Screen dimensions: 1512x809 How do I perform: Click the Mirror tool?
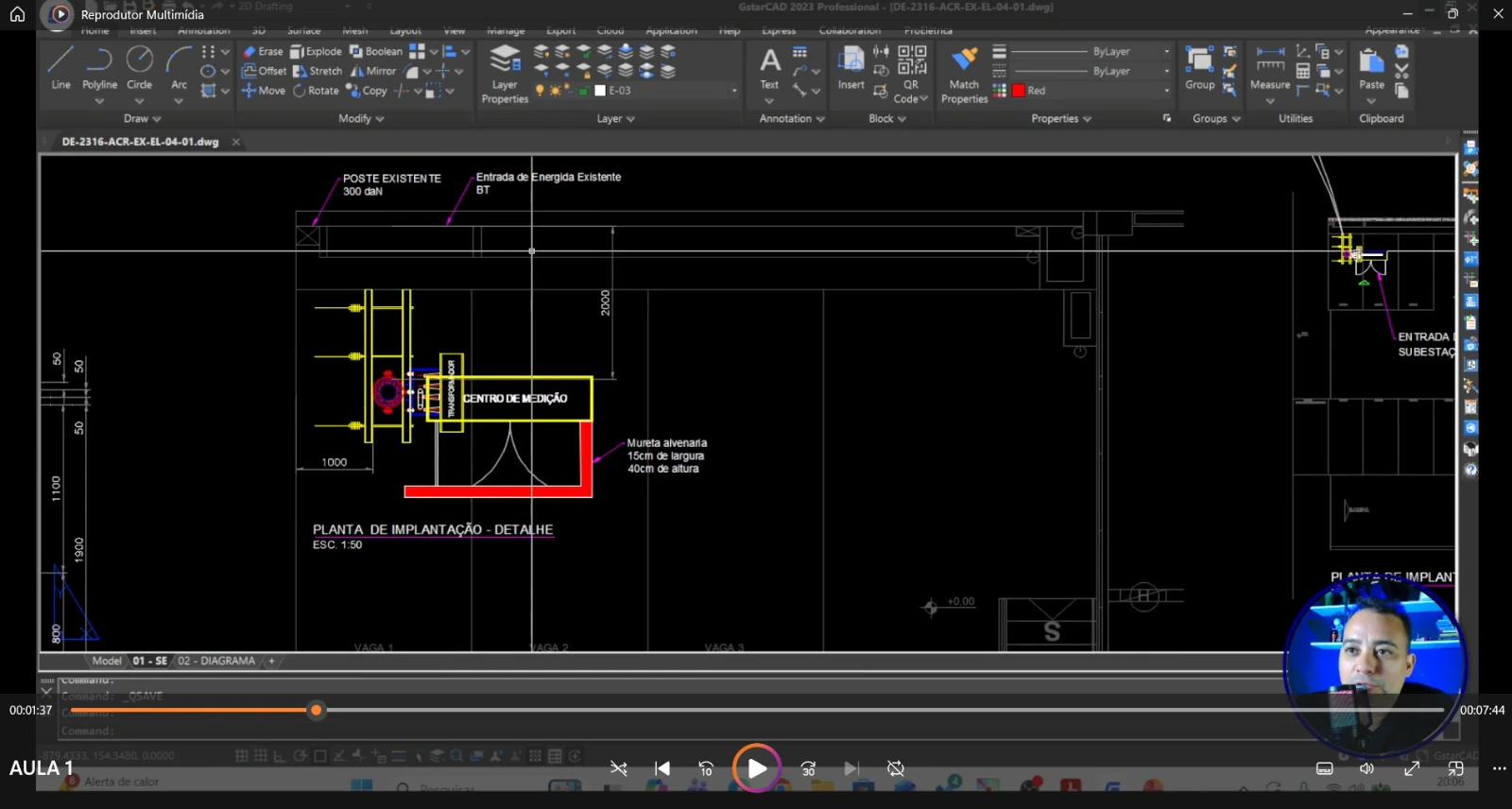click(x=373, y=71)
